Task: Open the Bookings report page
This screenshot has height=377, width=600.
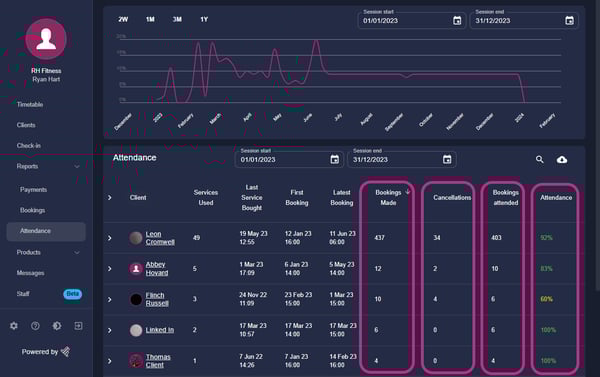Action: pos(33,210)
